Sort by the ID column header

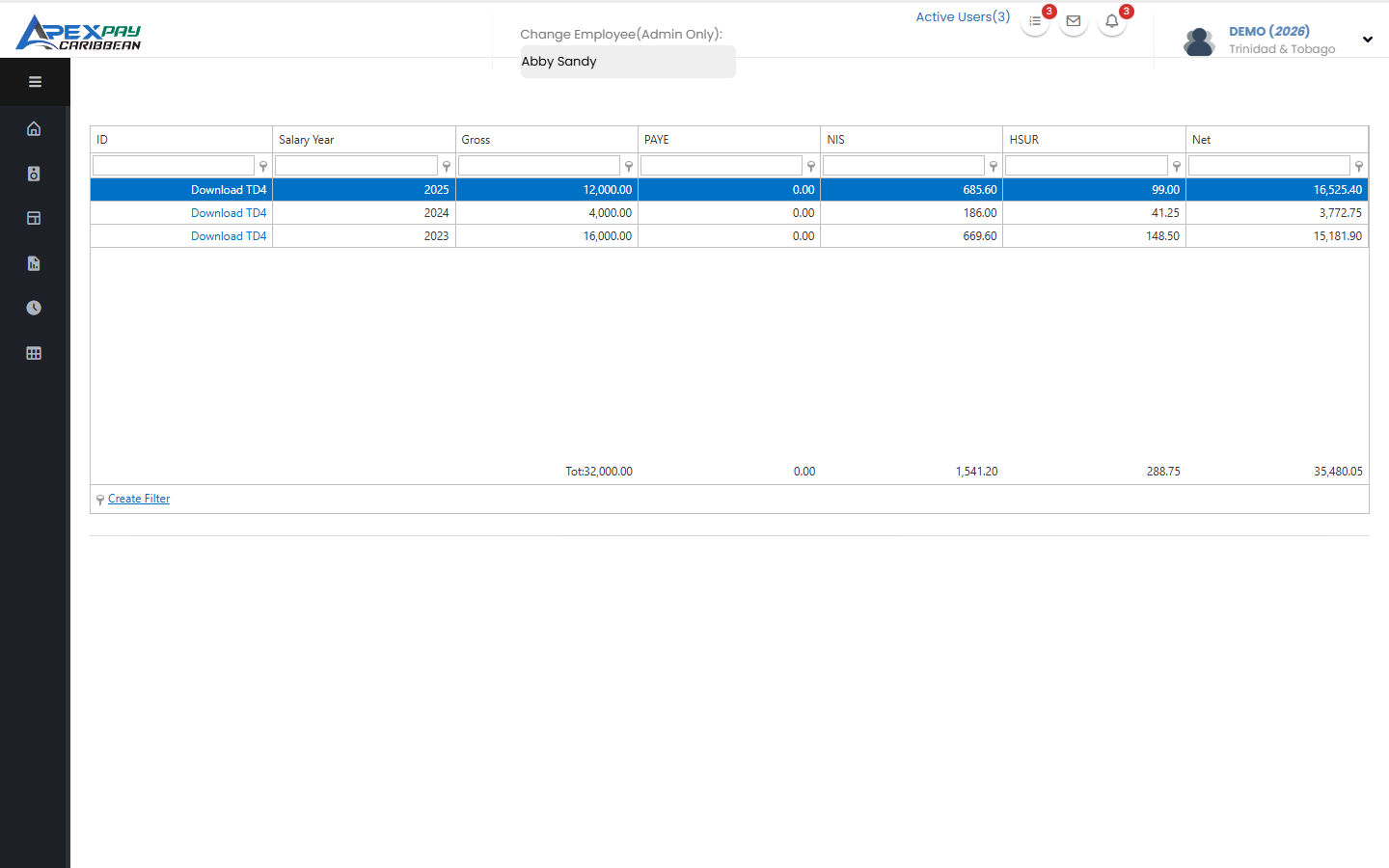pos(181,140)
